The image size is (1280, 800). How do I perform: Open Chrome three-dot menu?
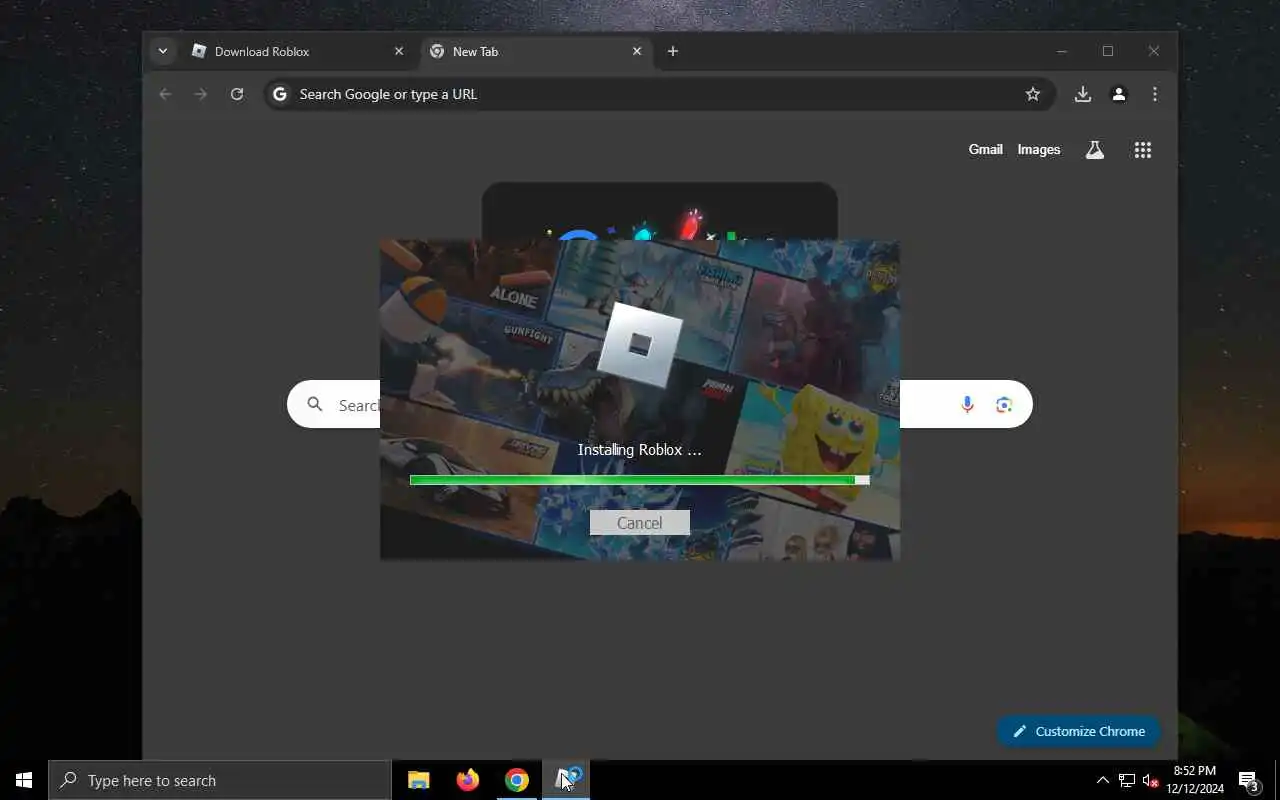point(1155,94)
